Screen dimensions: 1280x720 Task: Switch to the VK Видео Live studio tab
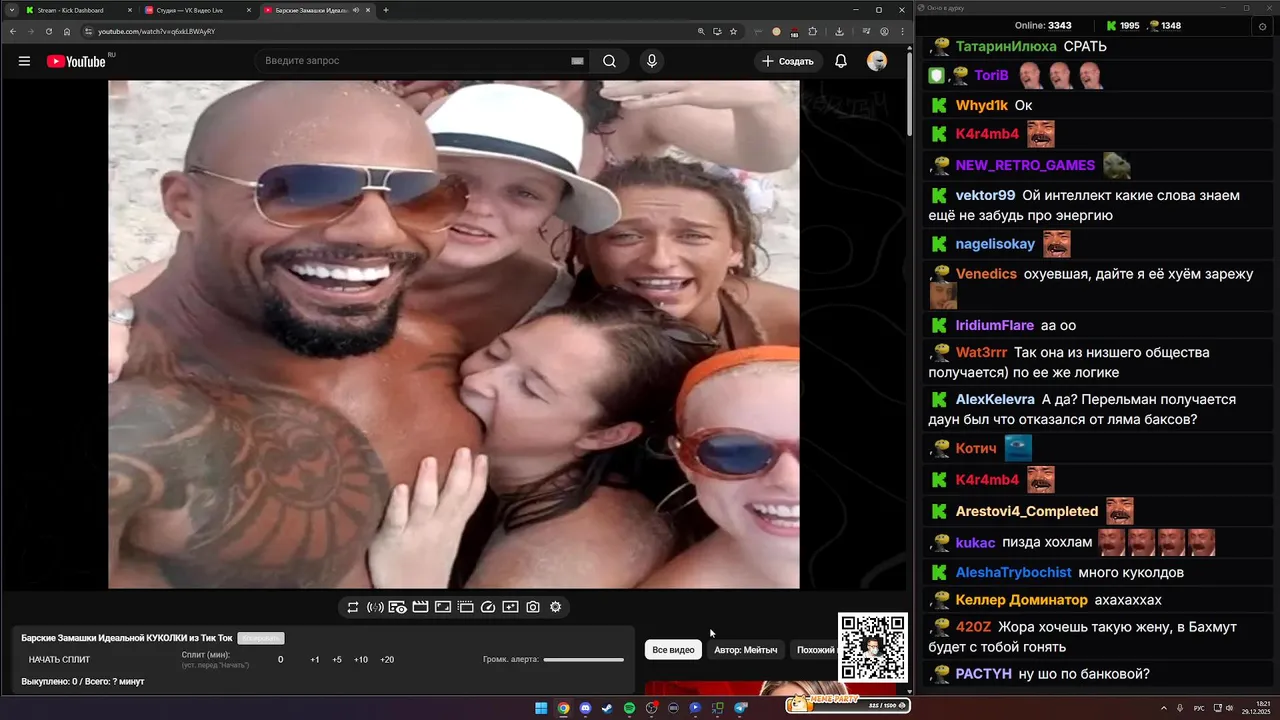tap(197, 10)
